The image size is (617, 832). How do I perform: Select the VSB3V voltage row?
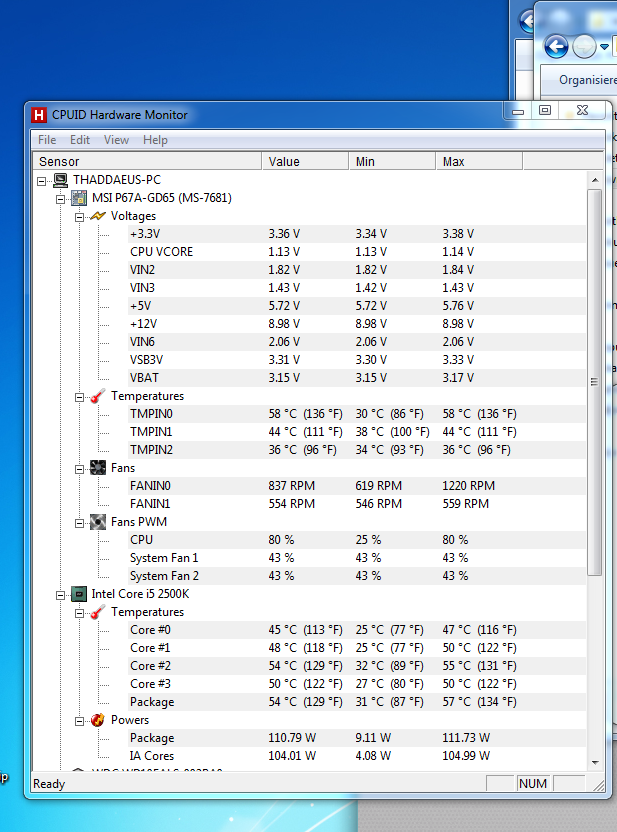(x=358, y=360)
